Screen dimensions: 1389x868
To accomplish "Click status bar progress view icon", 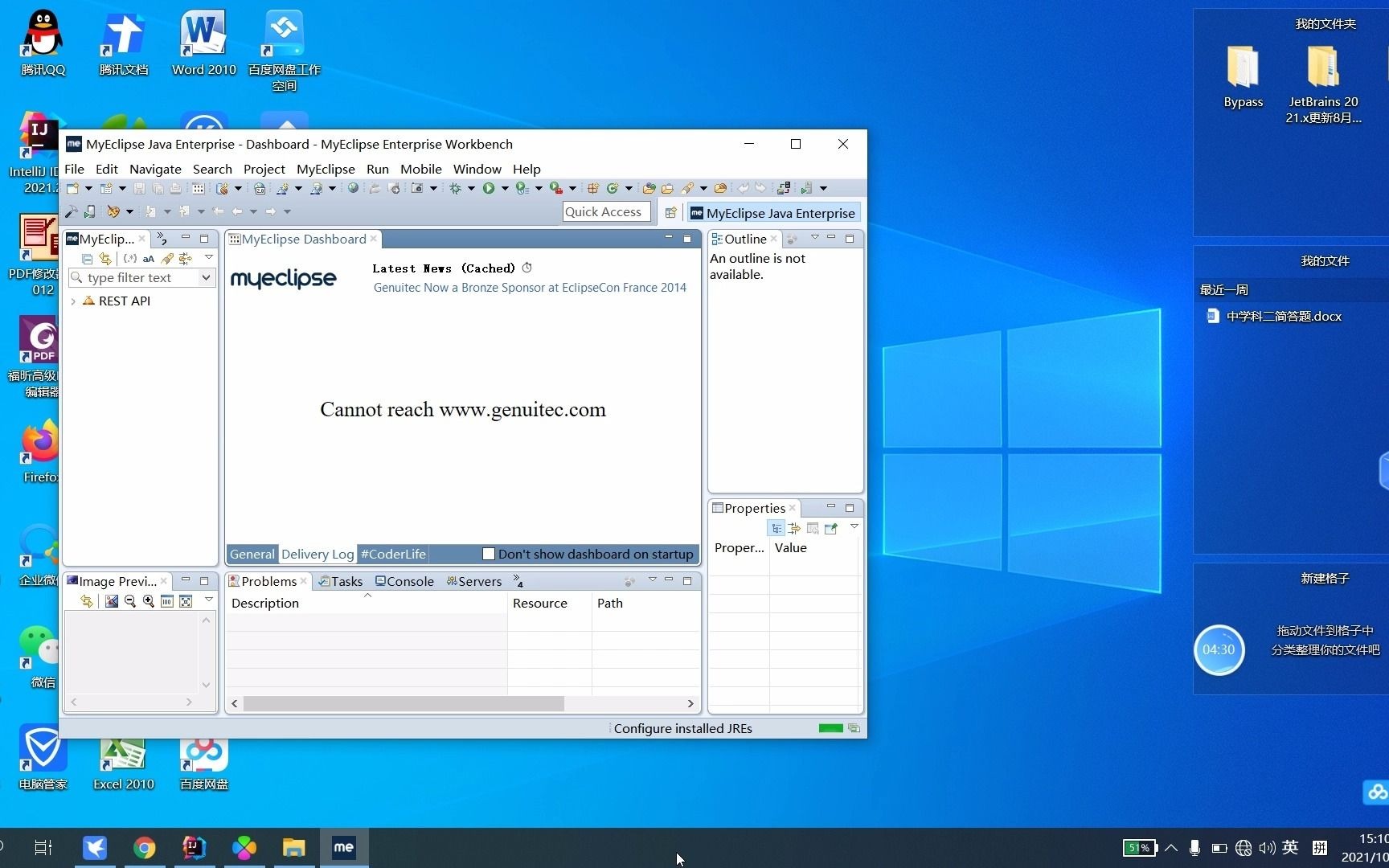I will click(x=854, y=728).
